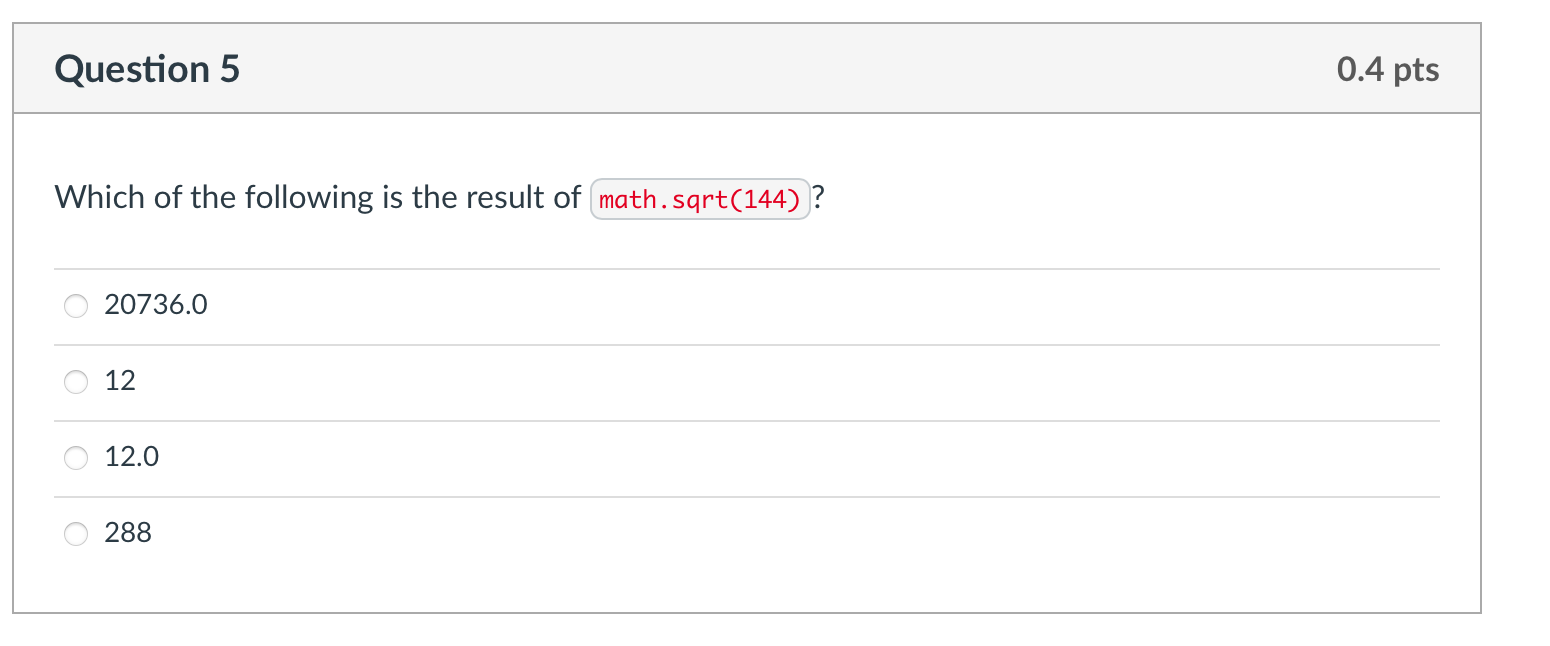Click the 288 answer label text

pos(128,533)
